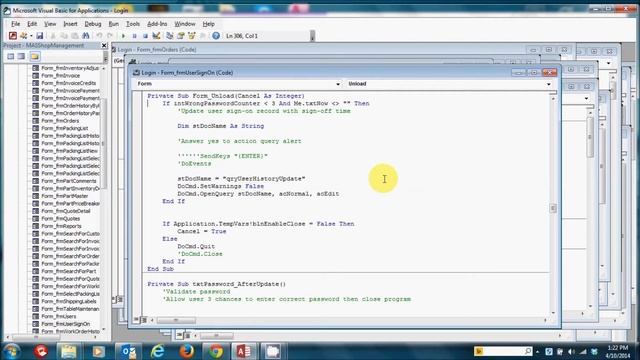Select Form_frmPackingListNew in project tree
Viewport: 640px width, 360px height.
[x=69, y=151]
